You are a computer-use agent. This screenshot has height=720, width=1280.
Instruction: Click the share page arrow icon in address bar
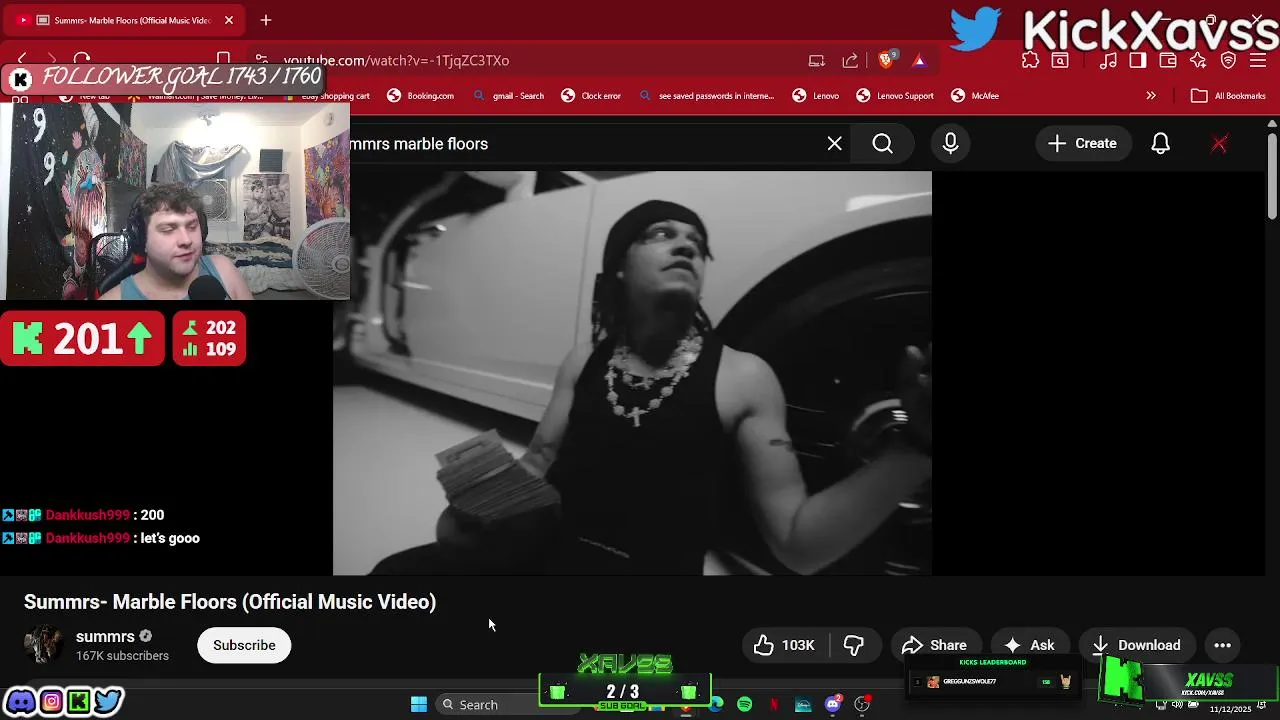pos(850,60)
